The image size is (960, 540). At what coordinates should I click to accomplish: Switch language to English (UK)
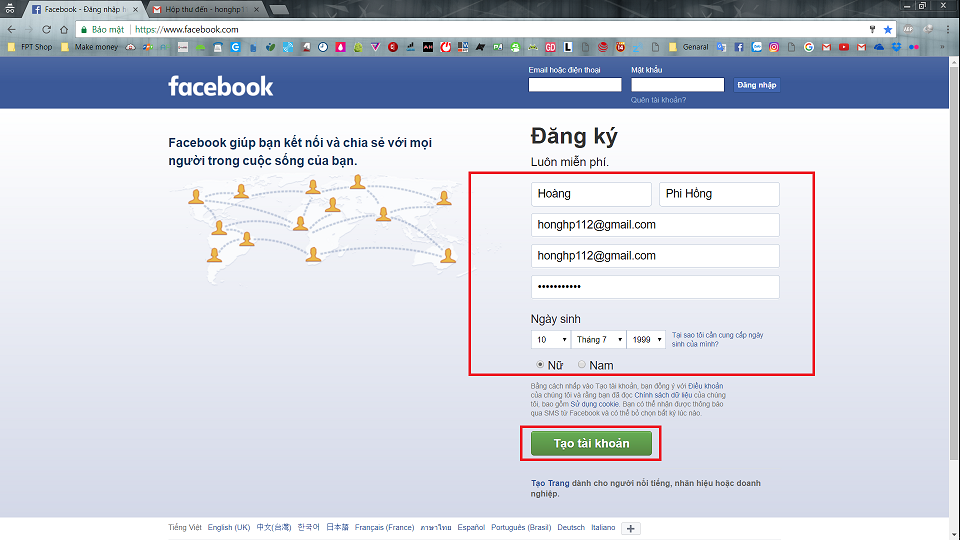(229, 527)
